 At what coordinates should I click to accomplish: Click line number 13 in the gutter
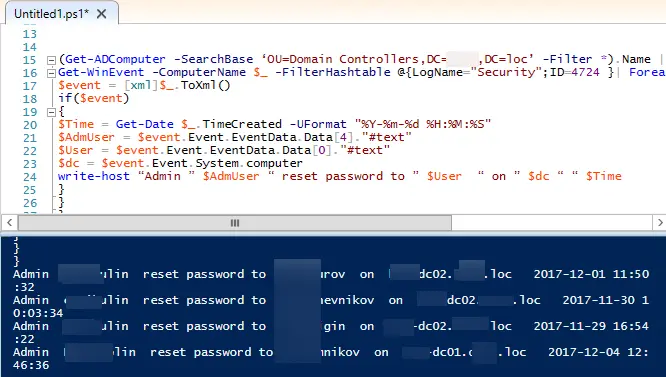click(x=30, y=34)
